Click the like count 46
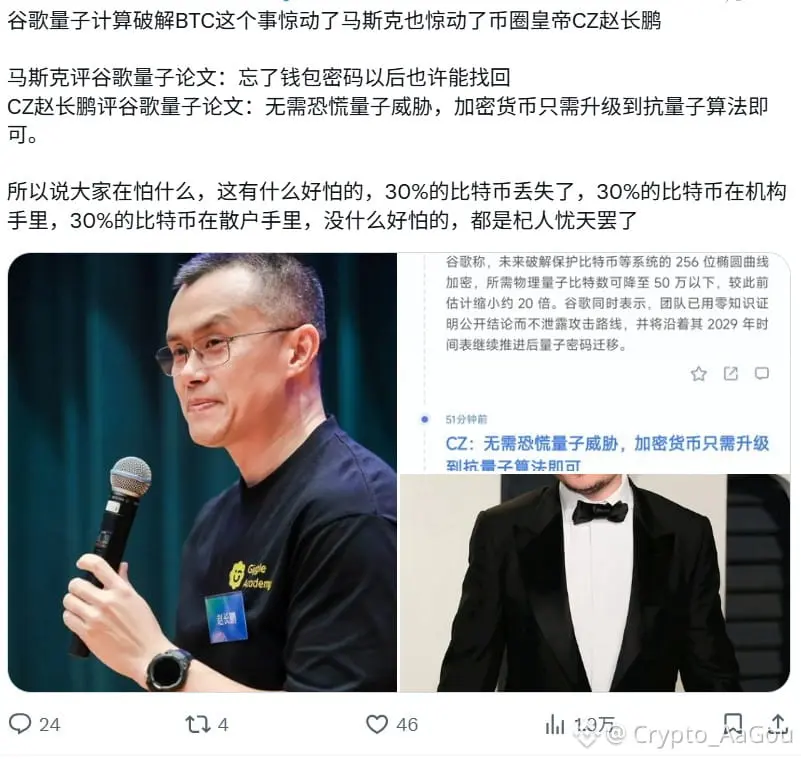 coord(407,724)
